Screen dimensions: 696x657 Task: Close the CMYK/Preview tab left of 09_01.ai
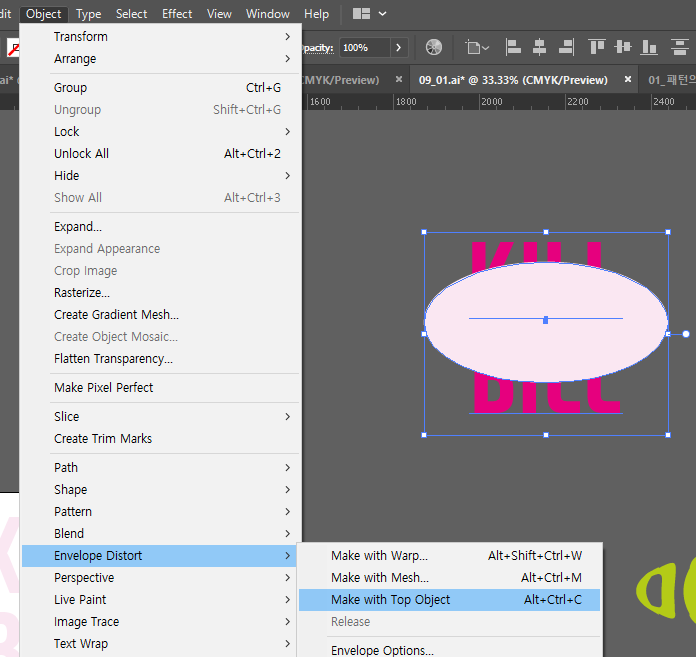point(399,79)
